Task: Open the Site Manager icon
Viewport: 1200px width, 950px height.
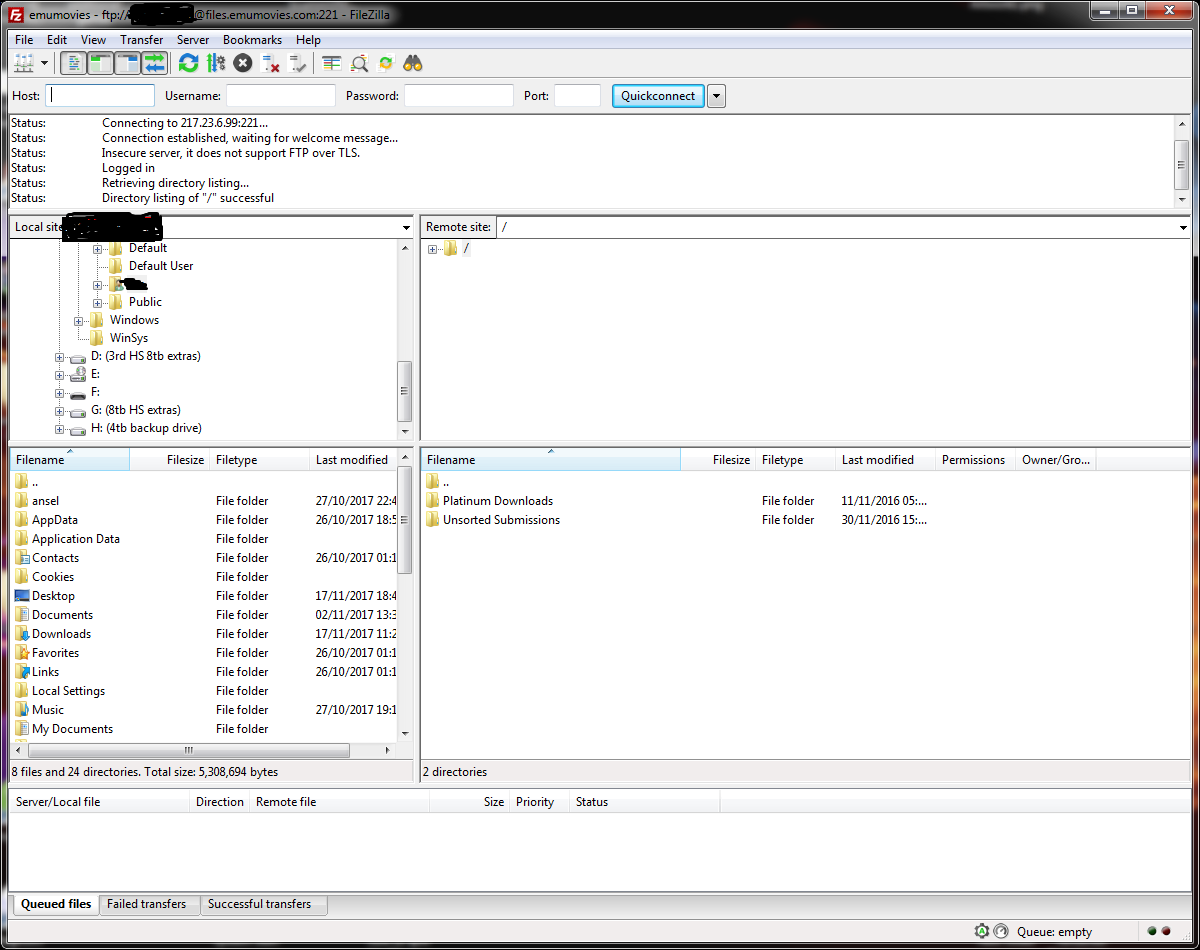Action: pos(23,64)
